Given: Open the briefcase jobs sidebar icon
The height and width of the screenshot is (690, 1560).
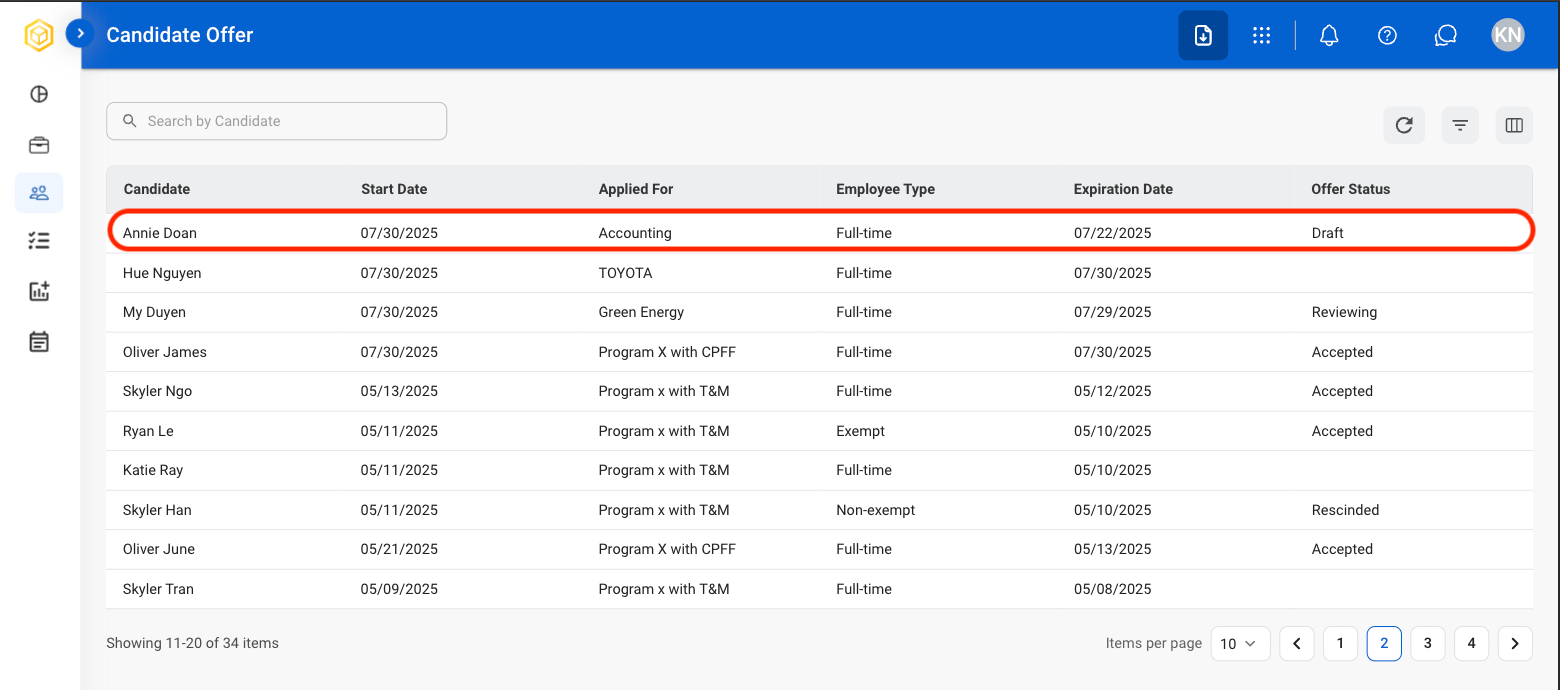Looking at the screenshot, I should 39,145.
